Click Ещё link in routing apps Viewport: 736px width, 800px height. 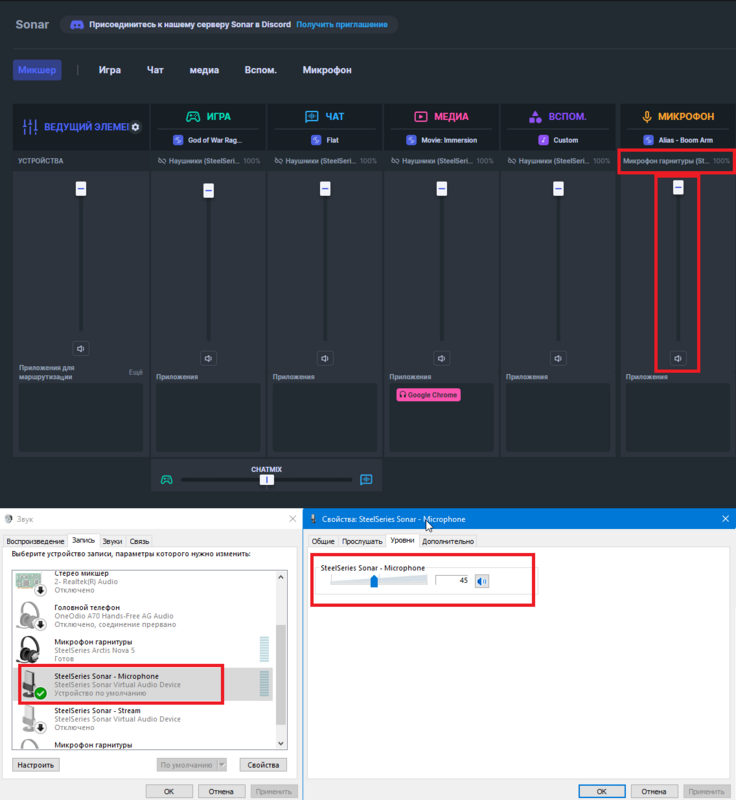coord(136,372)
